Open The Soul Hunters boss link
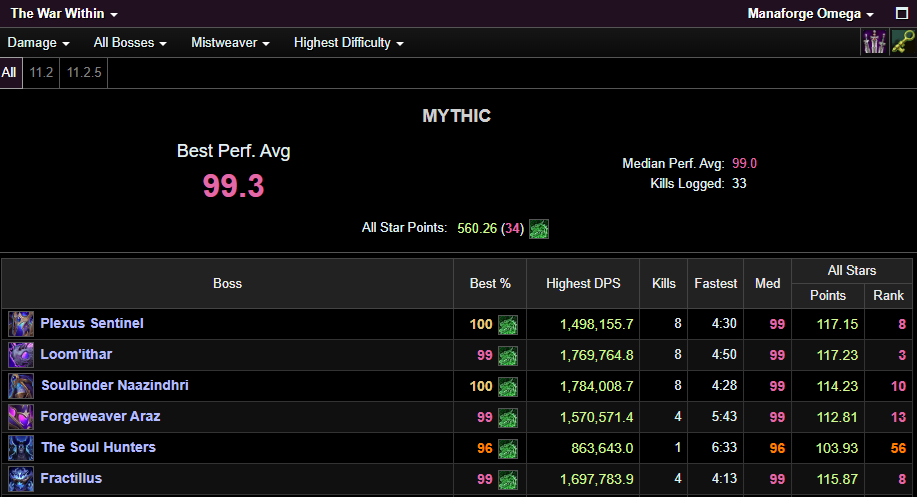The height and width of the screenshot is (497, 917). (x=98, y=448)
